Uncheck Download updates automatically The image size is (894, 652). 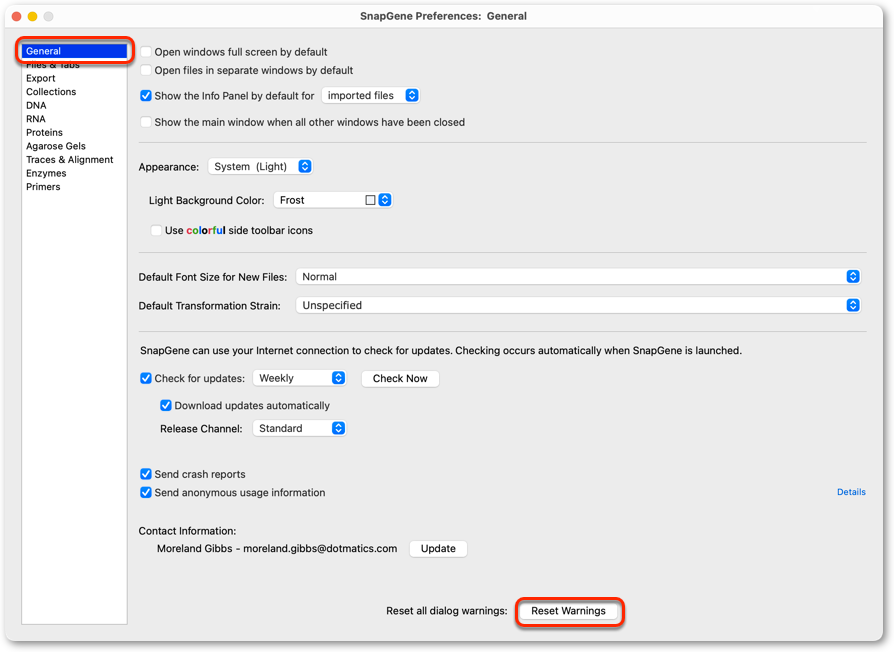click(x=166, y=406)
